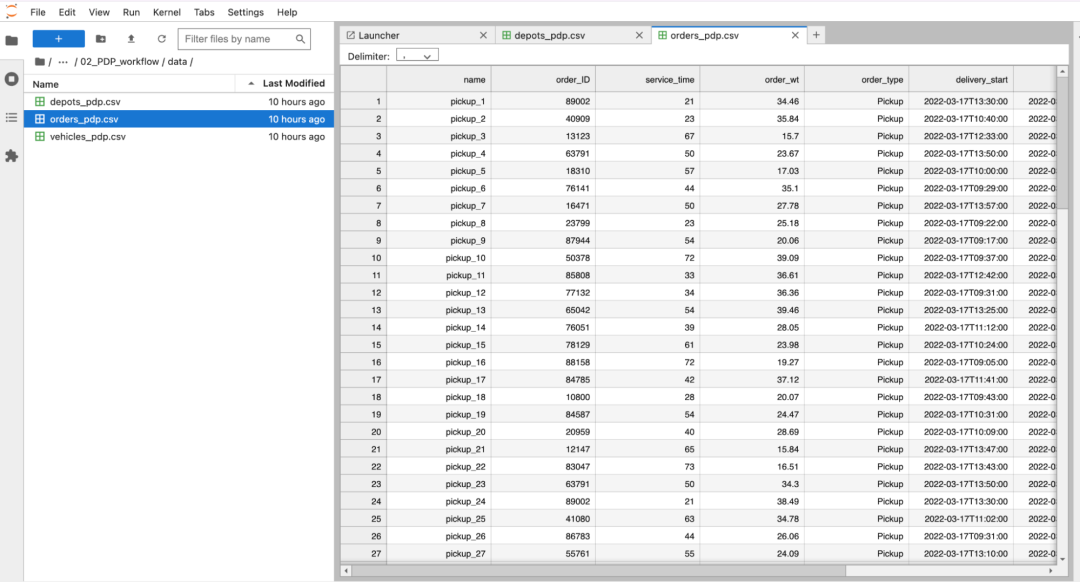Refresh the file list

click(161, 39)
